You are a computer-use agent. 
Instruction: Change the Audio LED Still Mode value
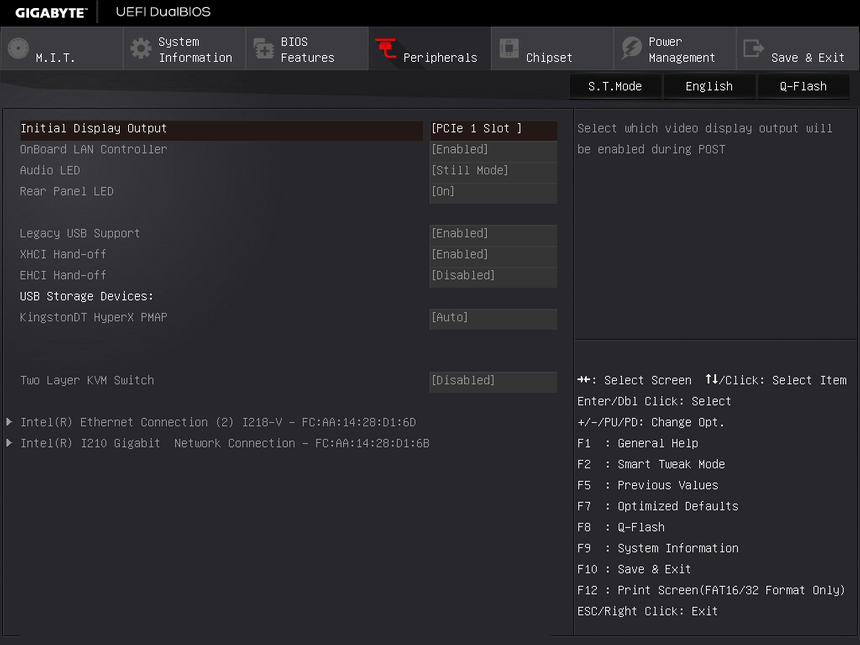pyautogui.click(x=492, y=171)
